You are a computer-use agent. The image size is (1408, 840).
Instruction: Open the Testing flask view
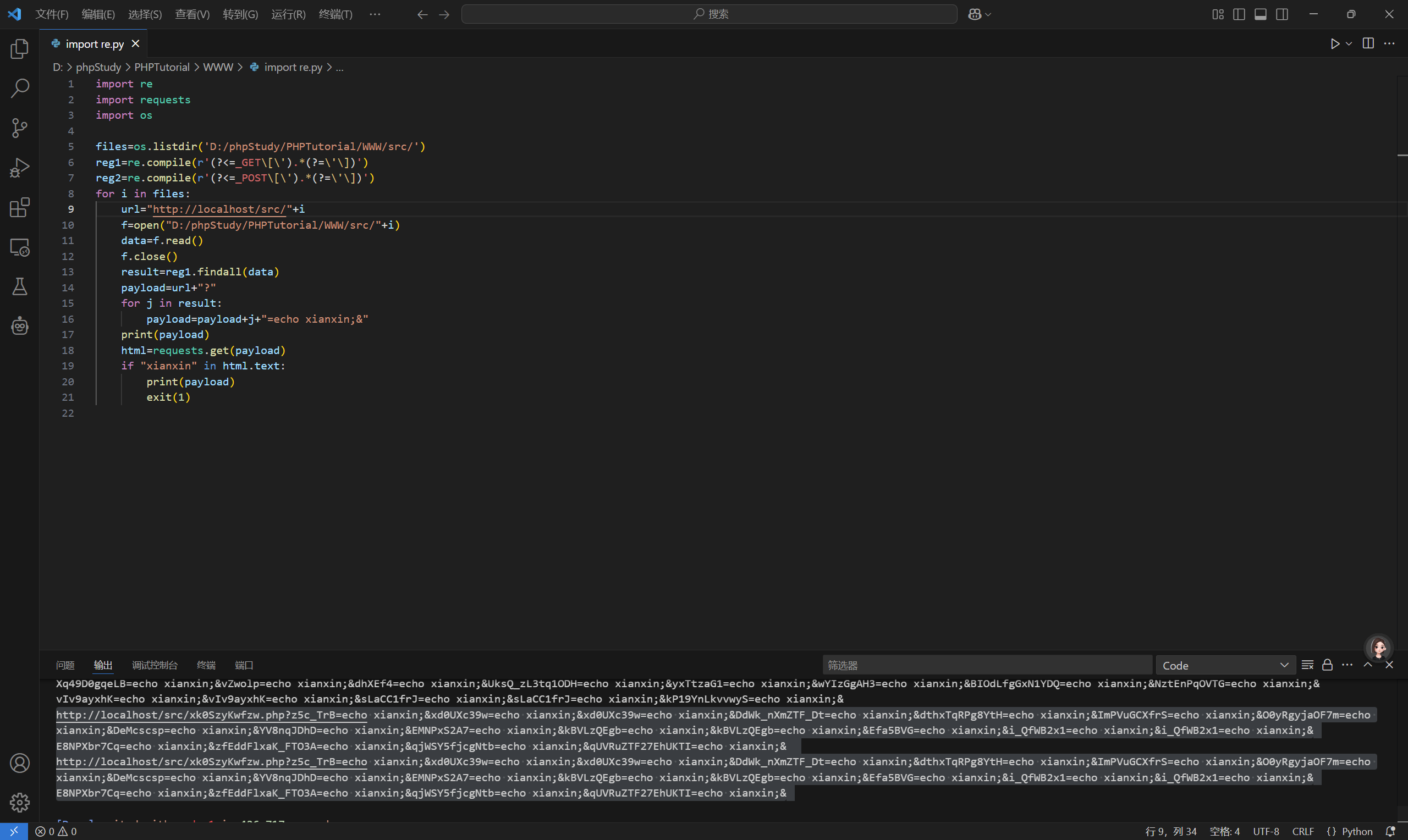tap(20, 286)
